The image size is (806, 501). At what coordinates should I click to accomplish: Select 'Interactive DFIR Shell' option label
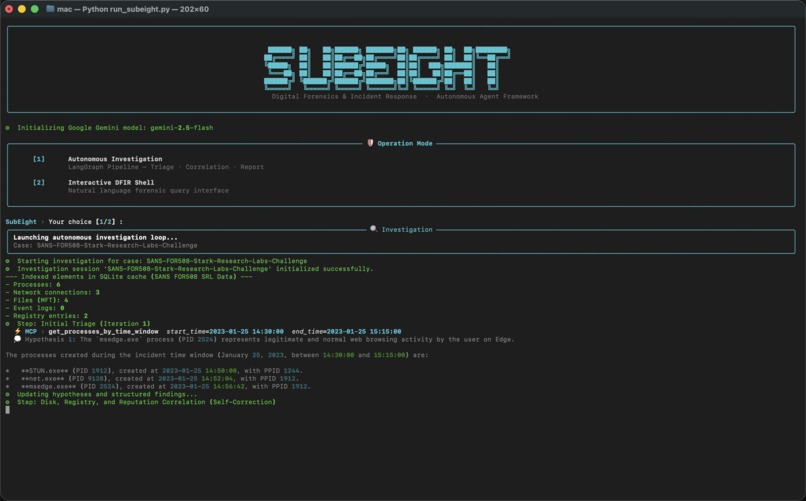[111, 182]
